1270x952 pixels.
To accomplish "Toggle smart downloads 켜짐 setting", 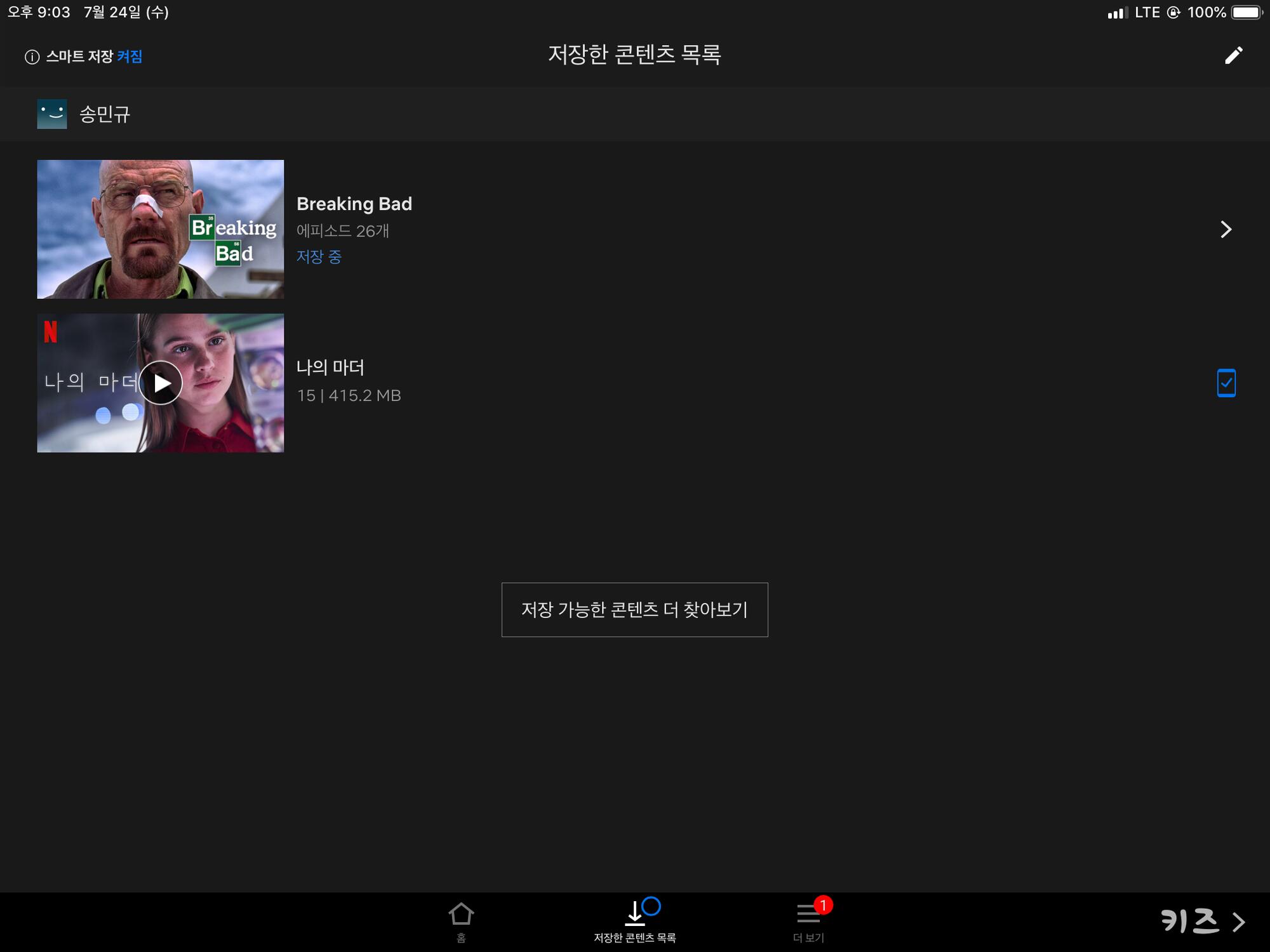I will (130, 56).
